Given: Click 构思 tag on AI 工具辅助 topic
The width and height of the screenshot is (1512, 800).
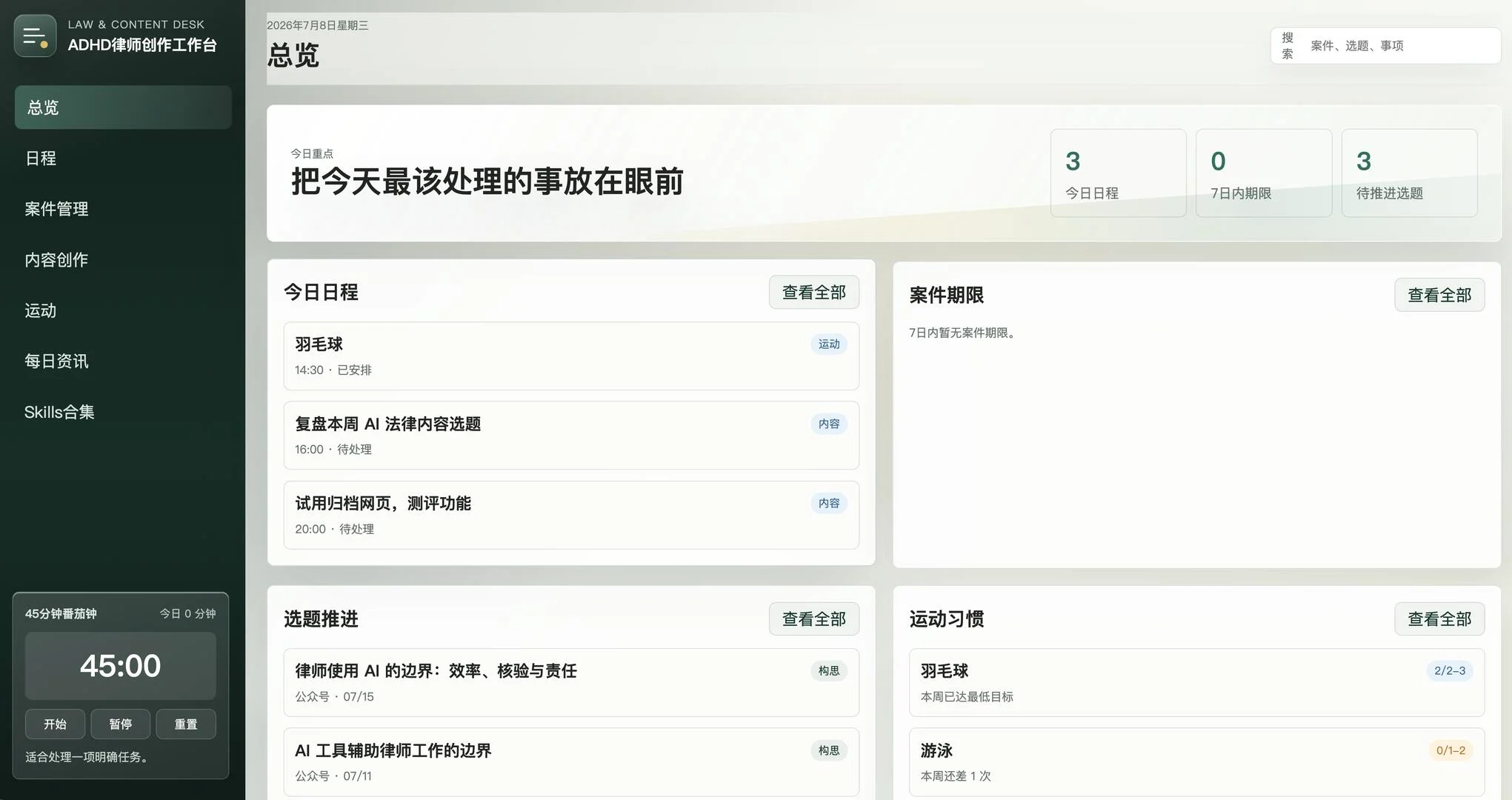Looking at the screenshot, I should click(x=829, y=750).
